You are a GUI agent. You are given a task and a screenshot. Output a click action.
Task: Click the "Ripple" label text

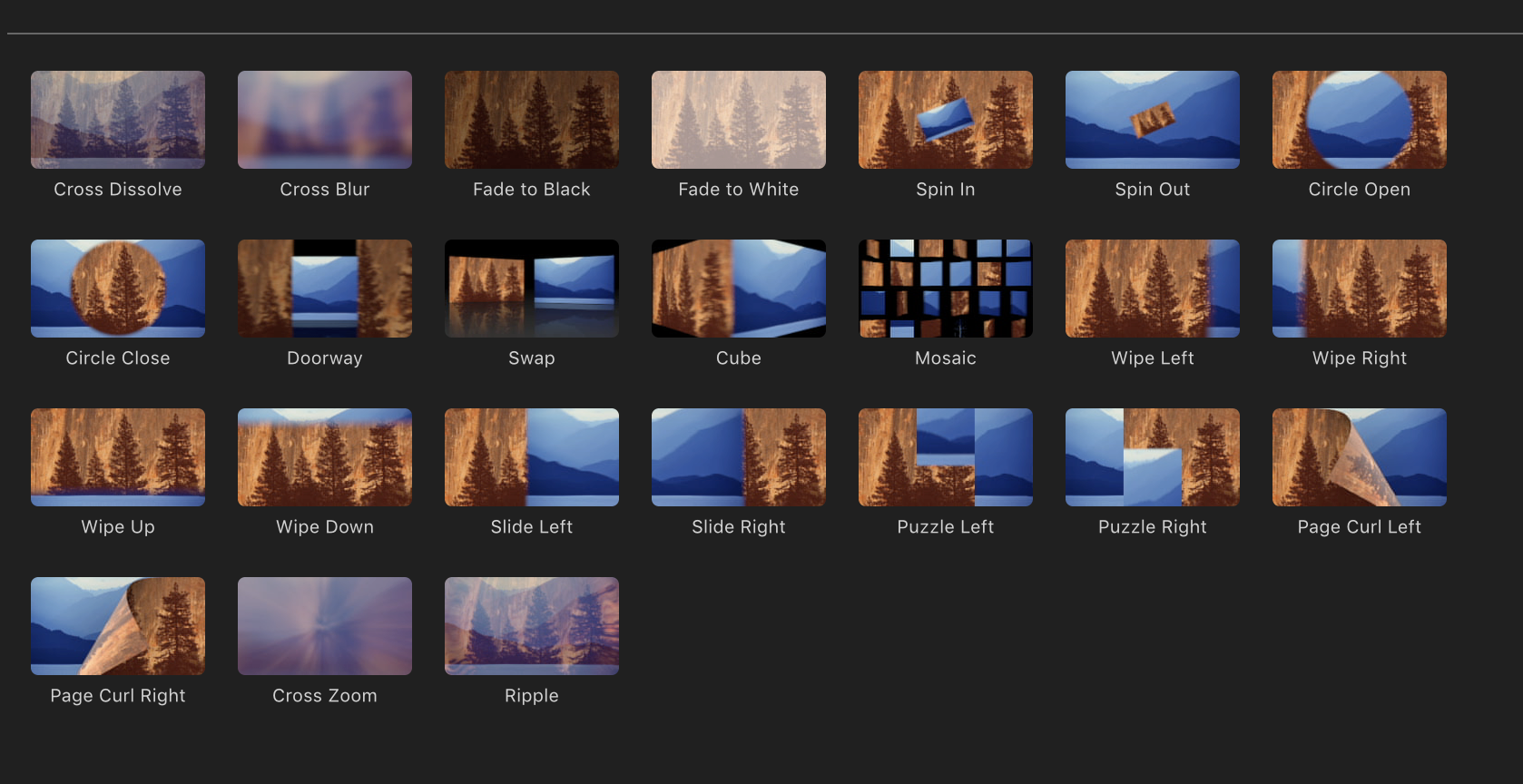(x=532, y=696)
